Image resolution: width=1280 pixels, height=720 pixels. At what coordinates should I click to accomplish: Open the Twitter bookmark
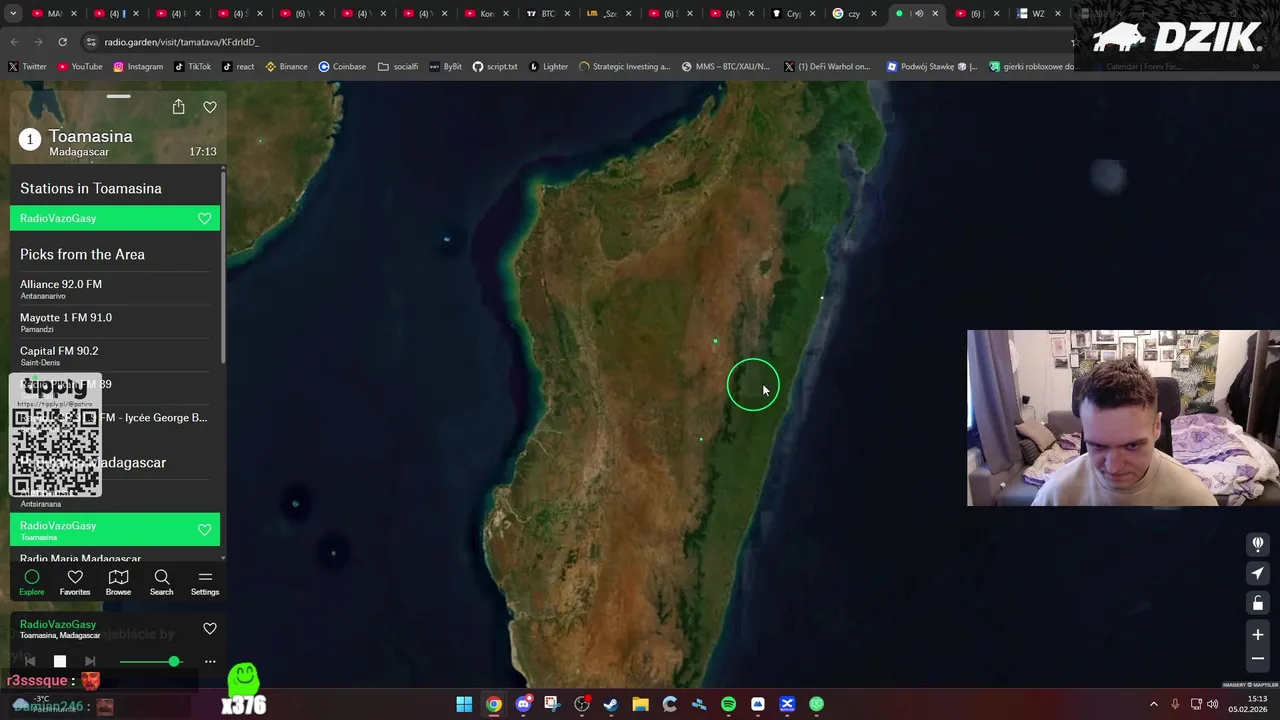pyautogui.click(x=27, y=67)
